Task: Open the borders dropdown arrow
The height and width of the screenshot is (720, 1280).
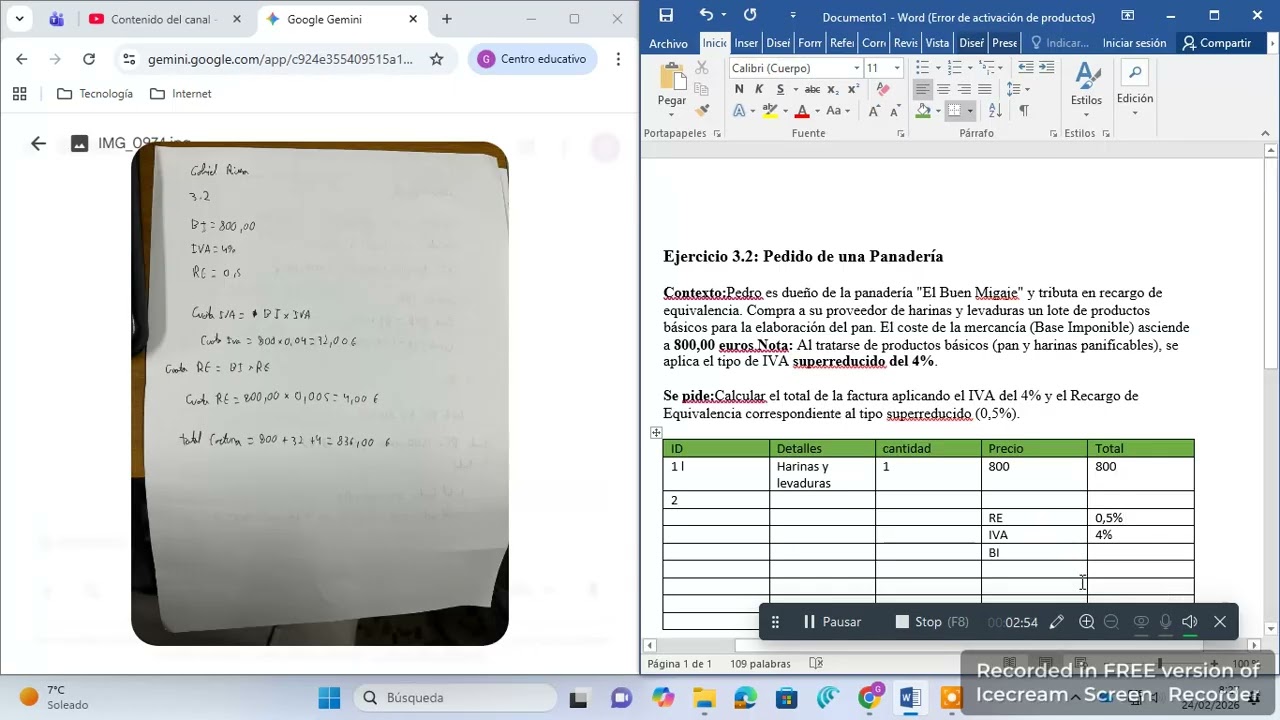Action: [x=970, y=111]
